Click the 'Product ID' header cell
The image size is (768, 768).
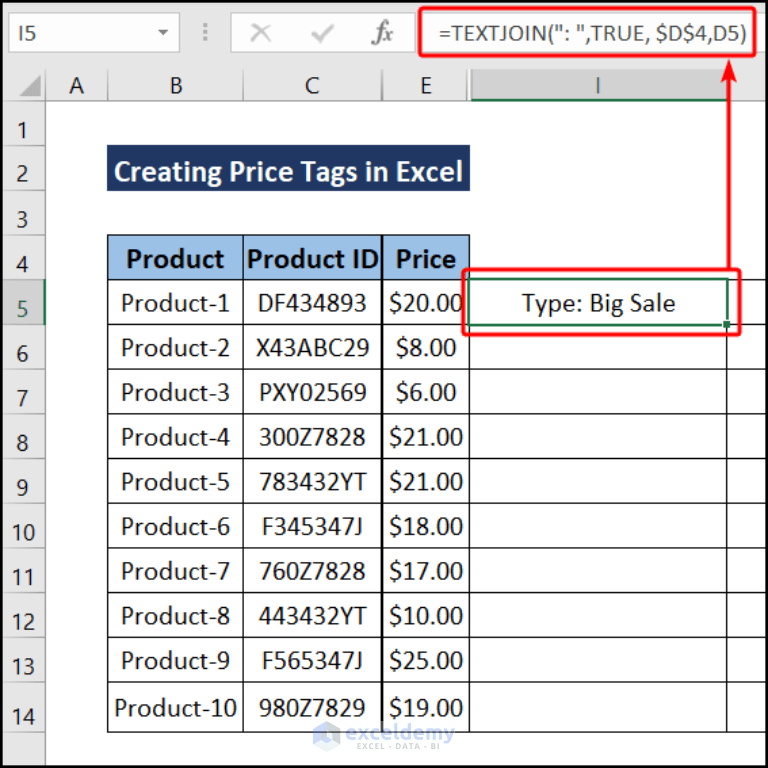point(312,258)
